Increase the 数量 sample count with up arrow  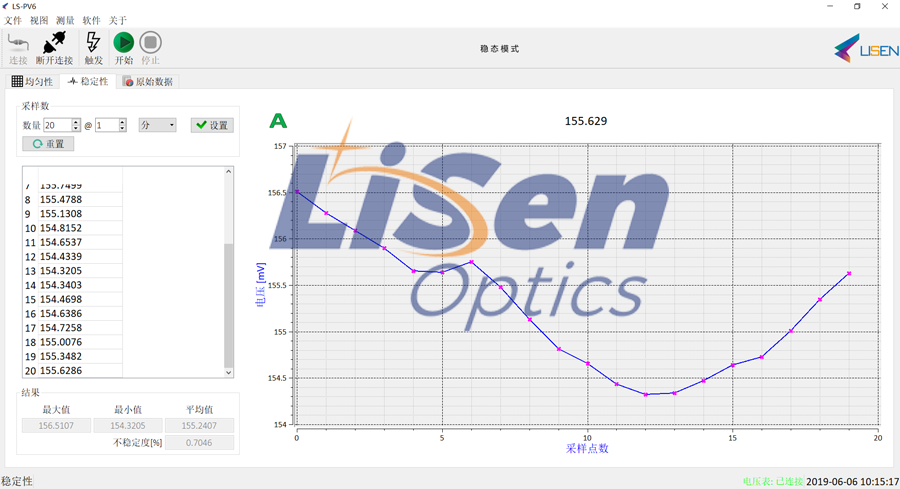click(x=76, y=122)
